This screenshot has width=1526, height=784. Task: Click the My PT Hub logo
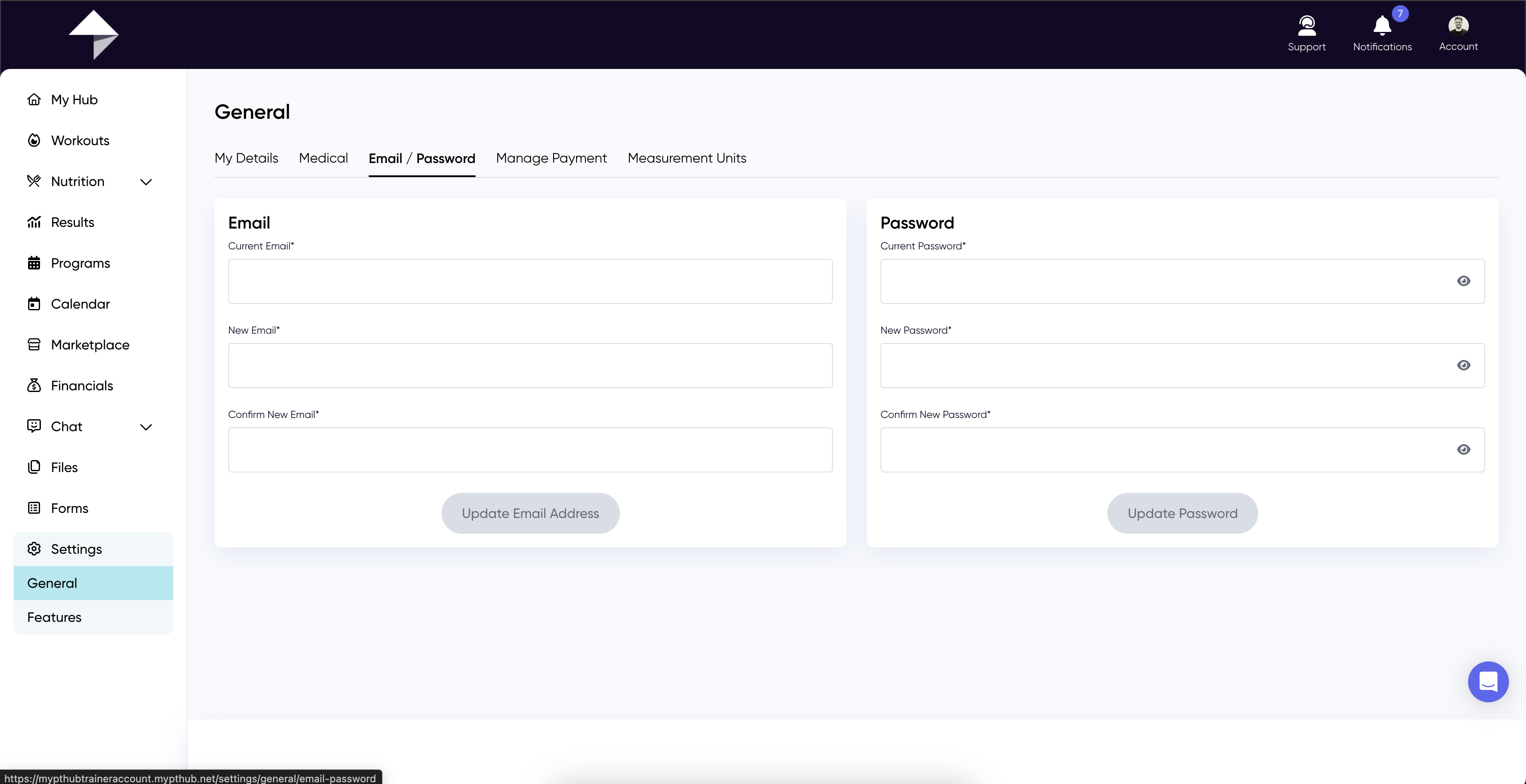[x=94, y=34]
